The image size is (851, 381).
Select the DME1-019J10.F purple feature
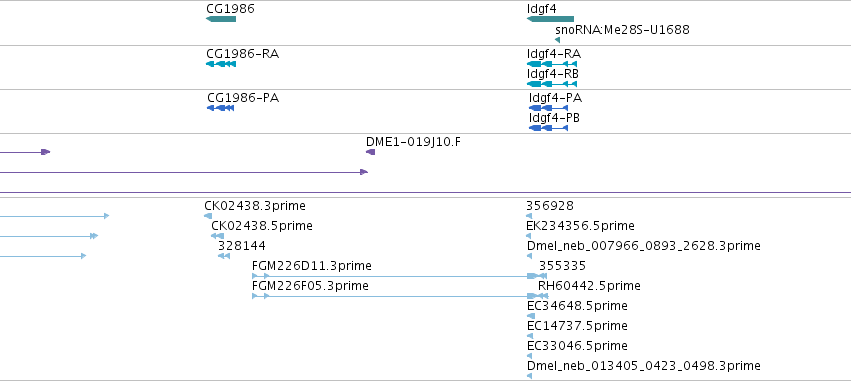371,152
